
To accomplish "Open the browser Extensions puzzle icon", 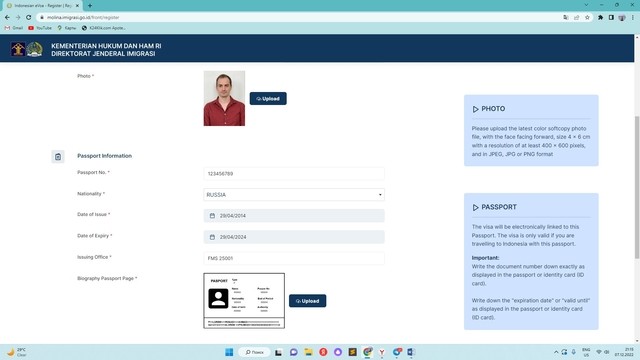I will point(600,18).
